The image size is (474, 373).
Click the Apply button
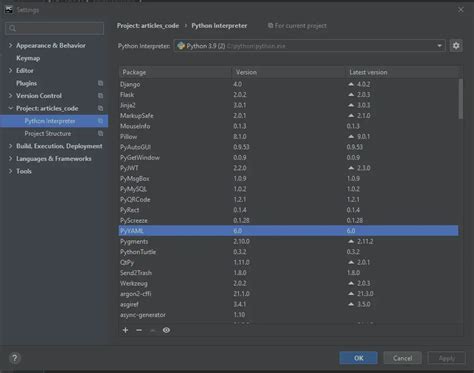[x=446, y=358]
